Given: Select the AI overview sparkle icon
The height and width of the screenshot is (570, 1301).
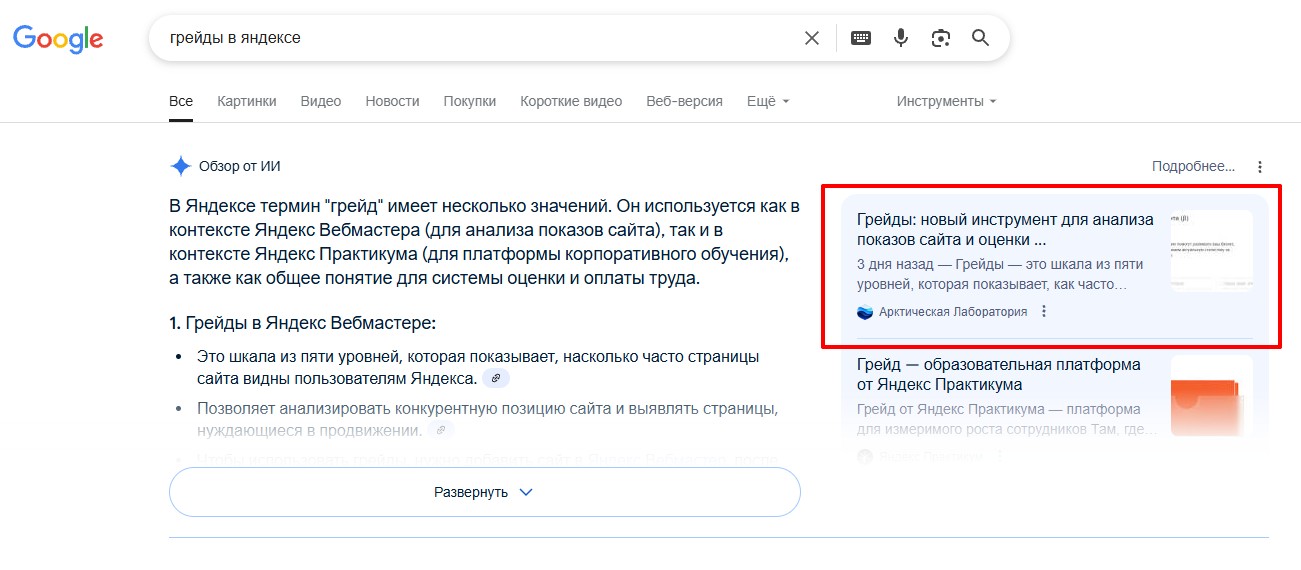Looking at the screenshot, I should coord(180,166).
